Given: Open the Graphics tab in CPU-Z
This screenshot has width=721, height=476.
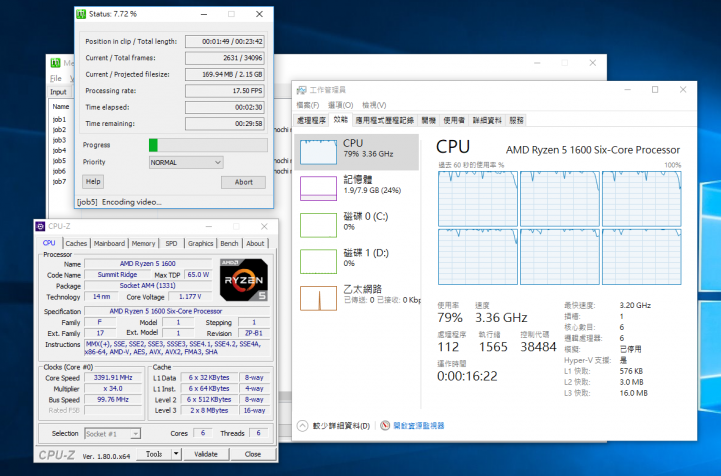Looking at the screenshot, I should (x=200, y=243).
